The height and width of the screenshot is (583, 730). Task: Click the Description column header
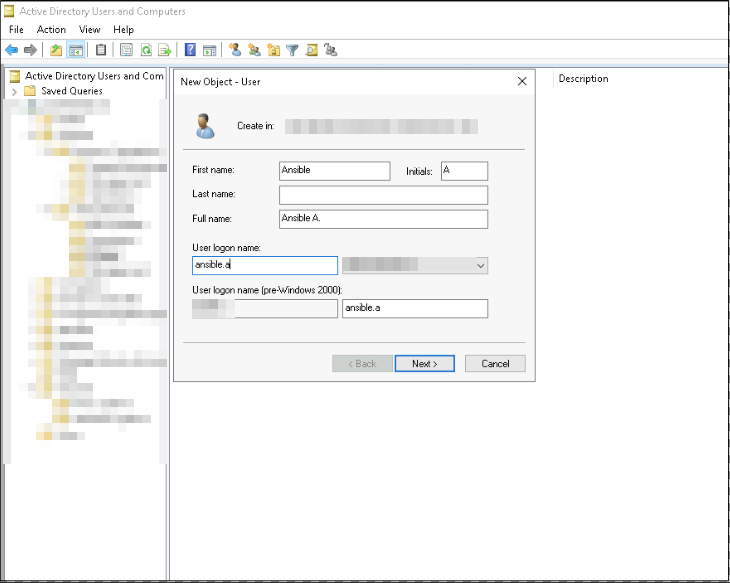pyautogui.click(x=583, y=79)
